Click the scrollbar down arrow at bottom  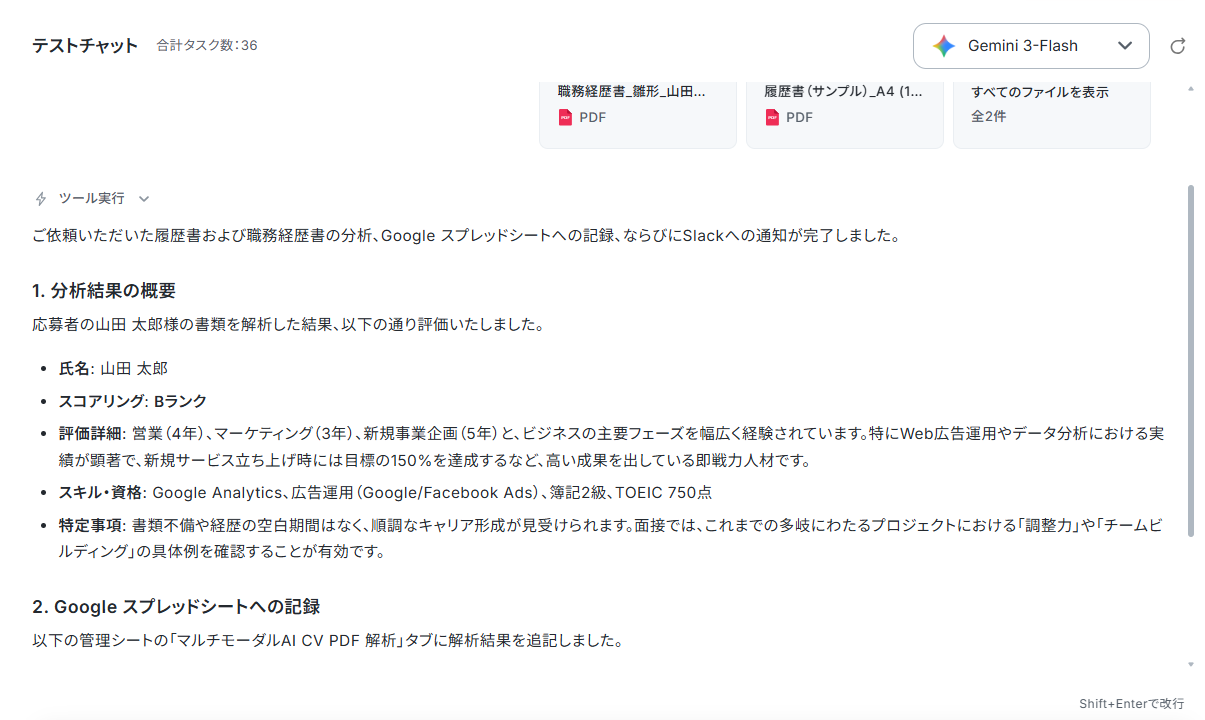click(x=1190, y=664)
